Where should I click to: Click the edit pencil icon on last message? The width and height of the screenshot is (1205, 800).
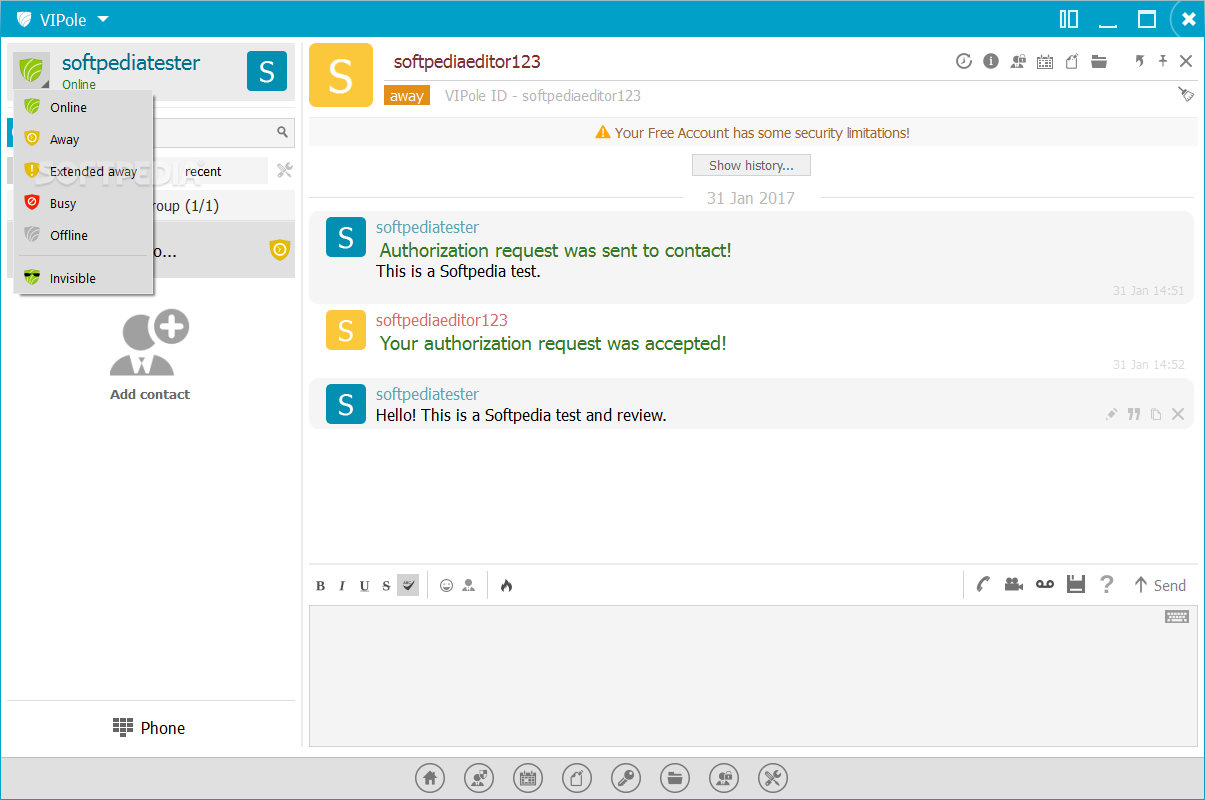pyautogui.click(x=1111, y=414)
